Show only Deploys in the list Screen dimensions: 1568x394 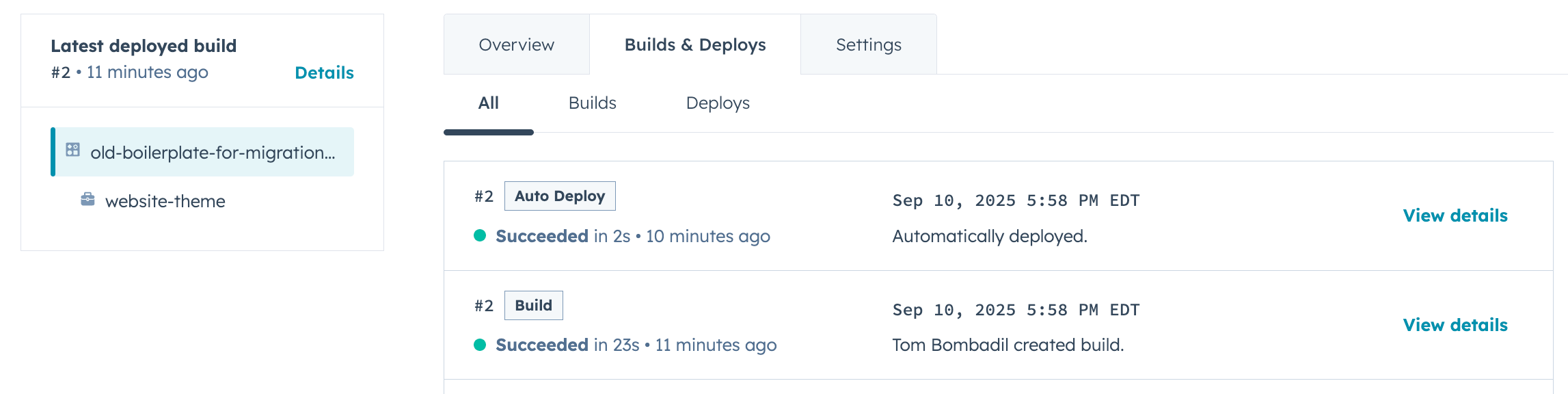(x=718, y=103)
